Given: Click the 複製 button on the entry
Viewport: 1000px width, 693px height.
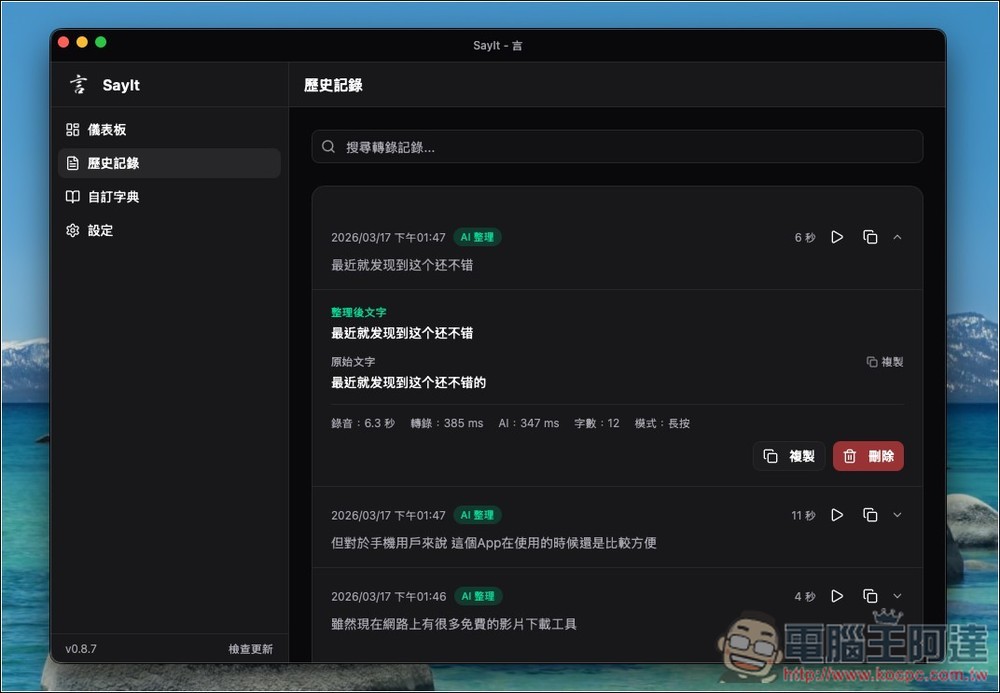Looking at the screenshot, I should 789,455.
